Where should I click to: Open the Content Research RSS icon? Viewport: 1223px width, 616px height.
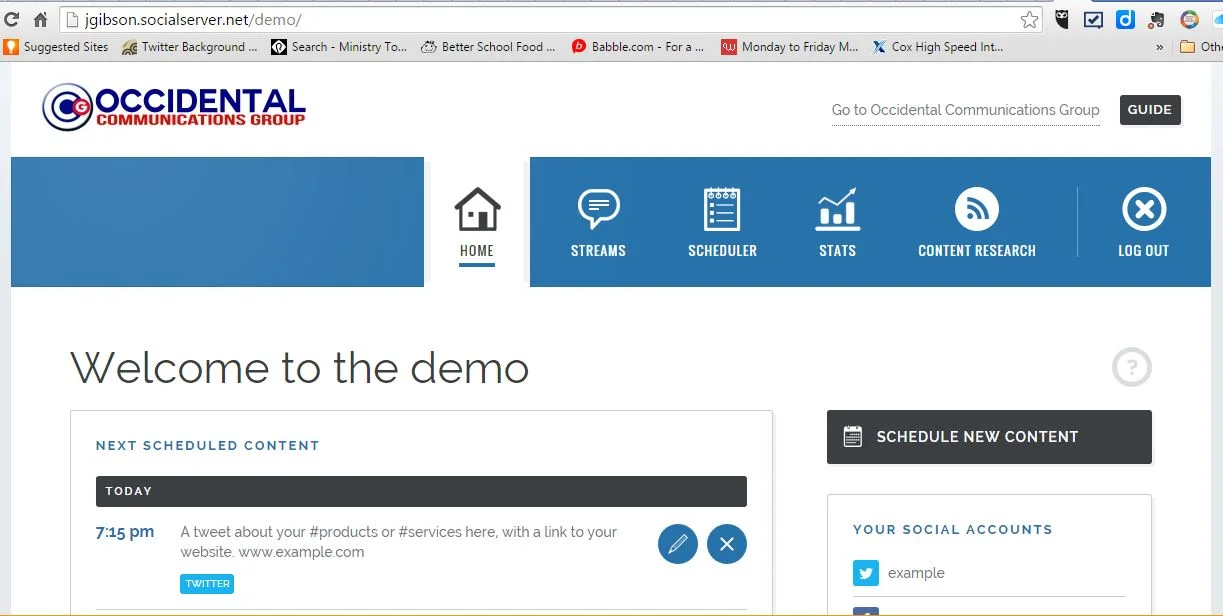977,210
